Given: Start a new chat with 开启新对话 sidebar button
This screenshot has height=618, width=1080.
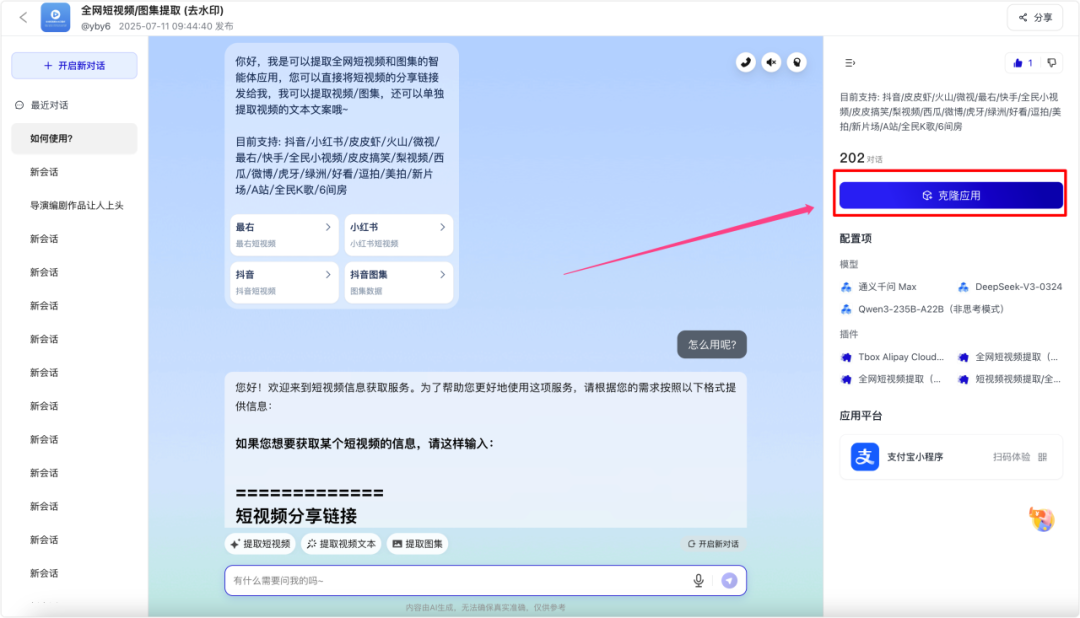Looking at the screenshot, I should [x=74, y=65].
